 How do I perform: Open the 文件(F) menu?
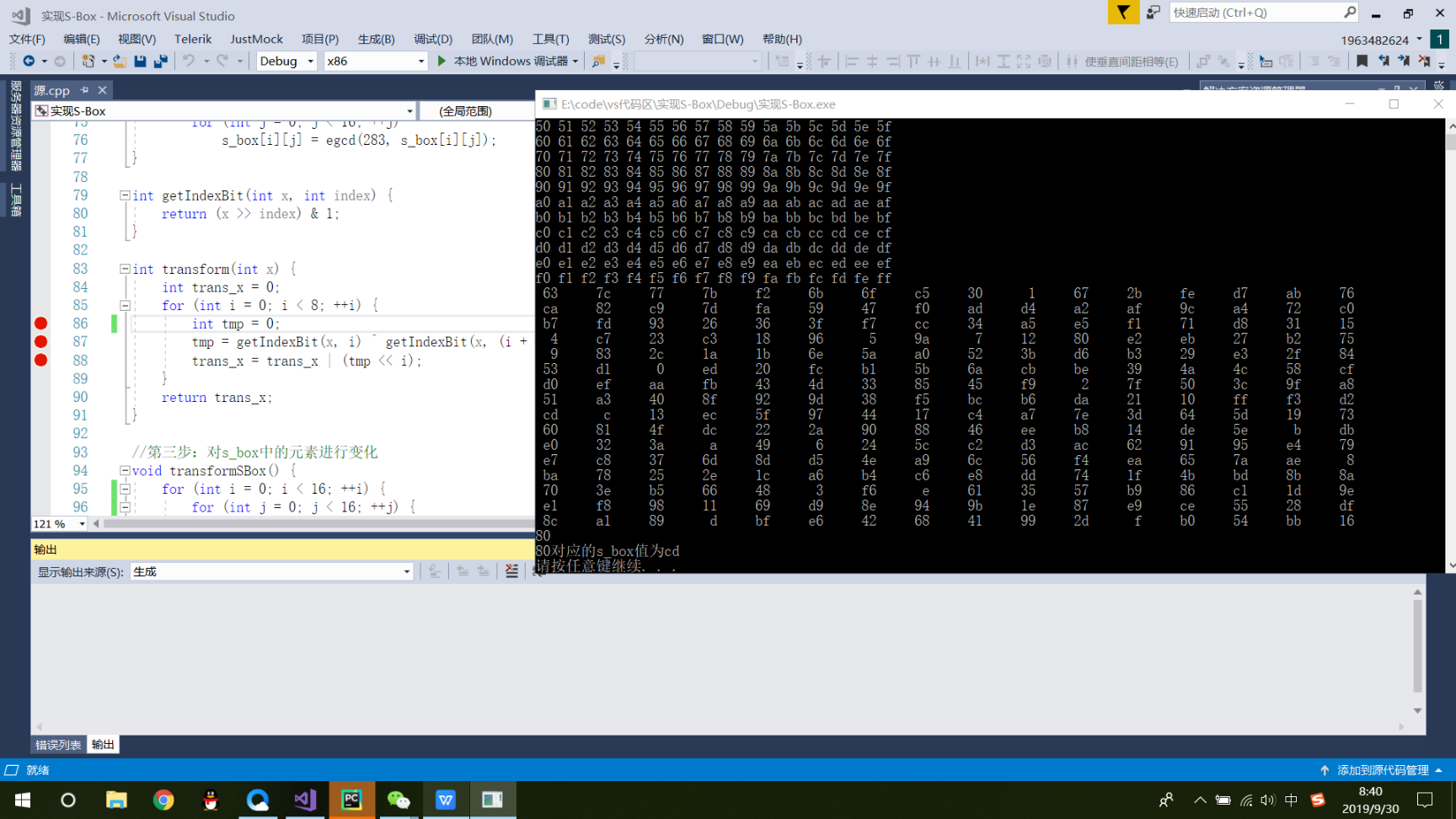[x=27, y=39]
